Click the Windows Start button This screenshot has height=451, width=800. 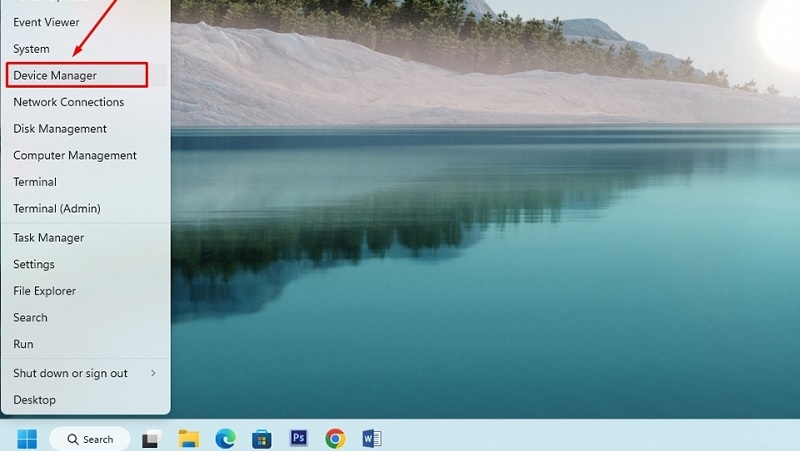click(27, 438)
